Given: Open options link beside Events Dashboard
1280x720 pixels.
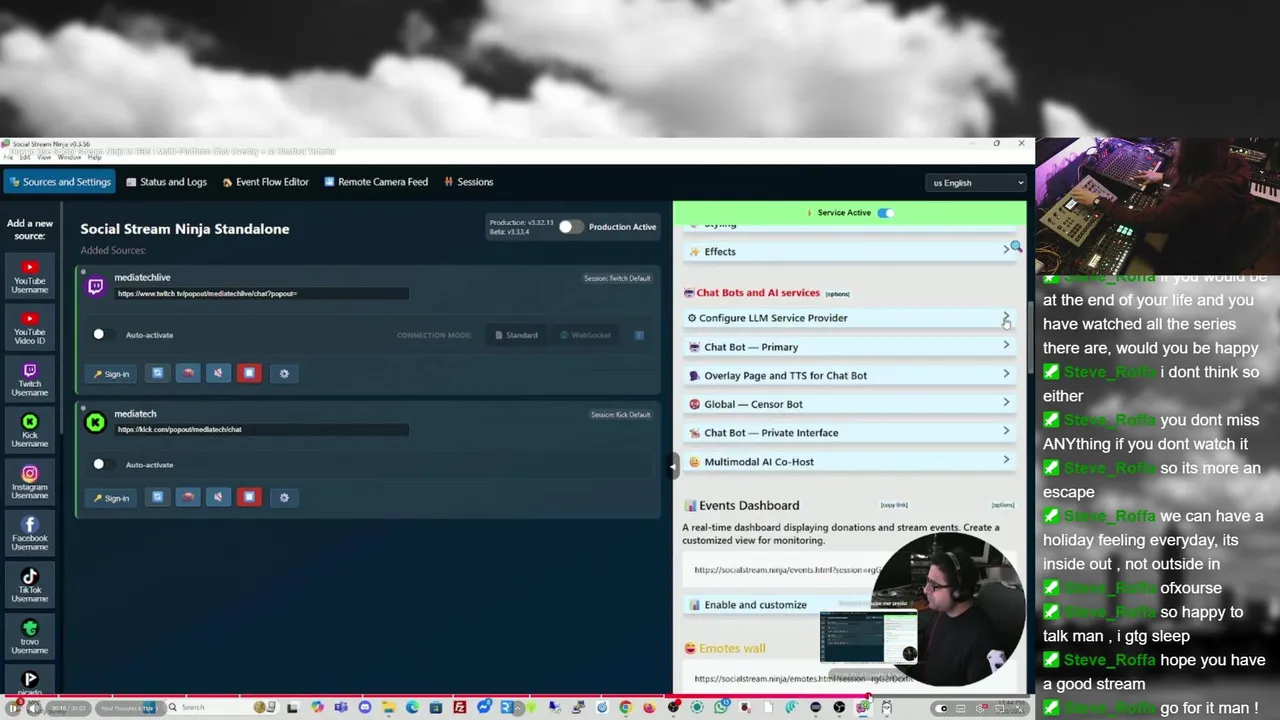Looking at the screenshot, I should (1003, 505).
